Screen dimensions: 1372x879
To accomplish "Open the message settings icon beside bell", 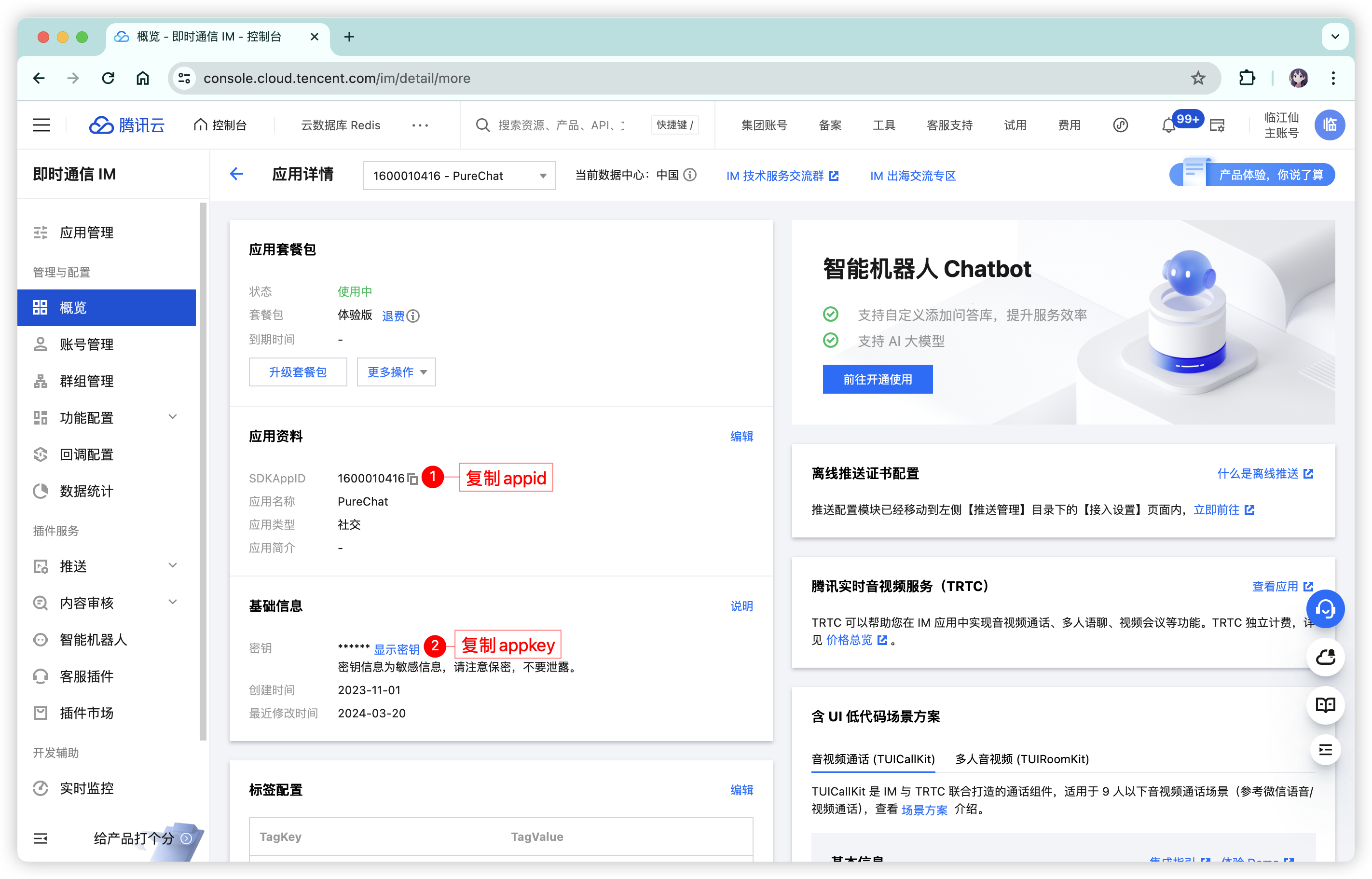I will (x=1217, y=125).
